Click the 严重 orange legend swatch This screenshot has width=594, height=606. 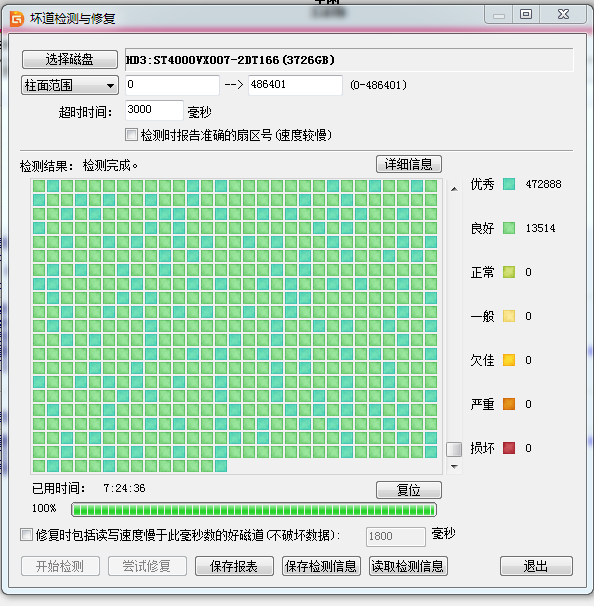[x=509, y=404]
